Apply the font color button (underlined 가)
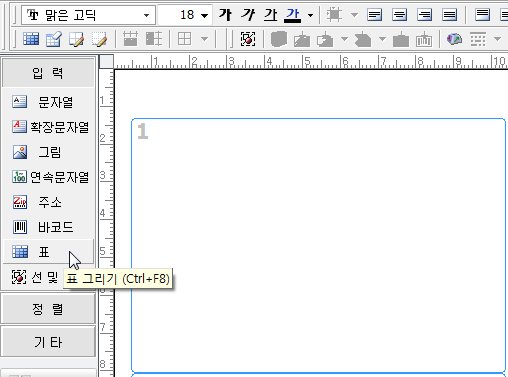 click(293, 15)
